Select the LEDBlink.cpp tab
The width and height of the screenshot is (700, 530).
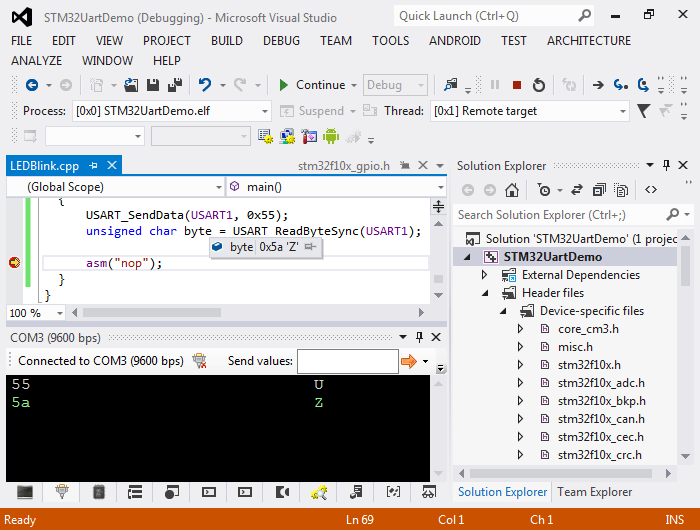coord(45,166)
